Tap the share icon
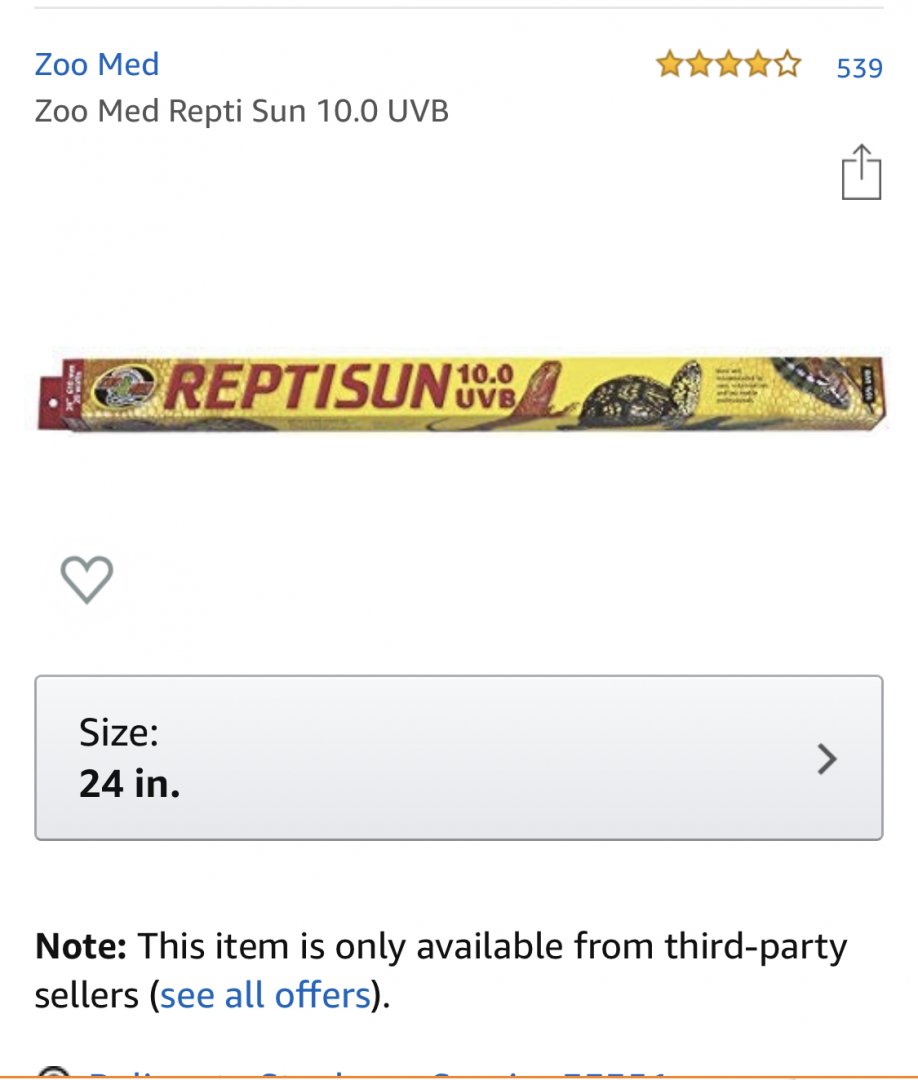 860,173
